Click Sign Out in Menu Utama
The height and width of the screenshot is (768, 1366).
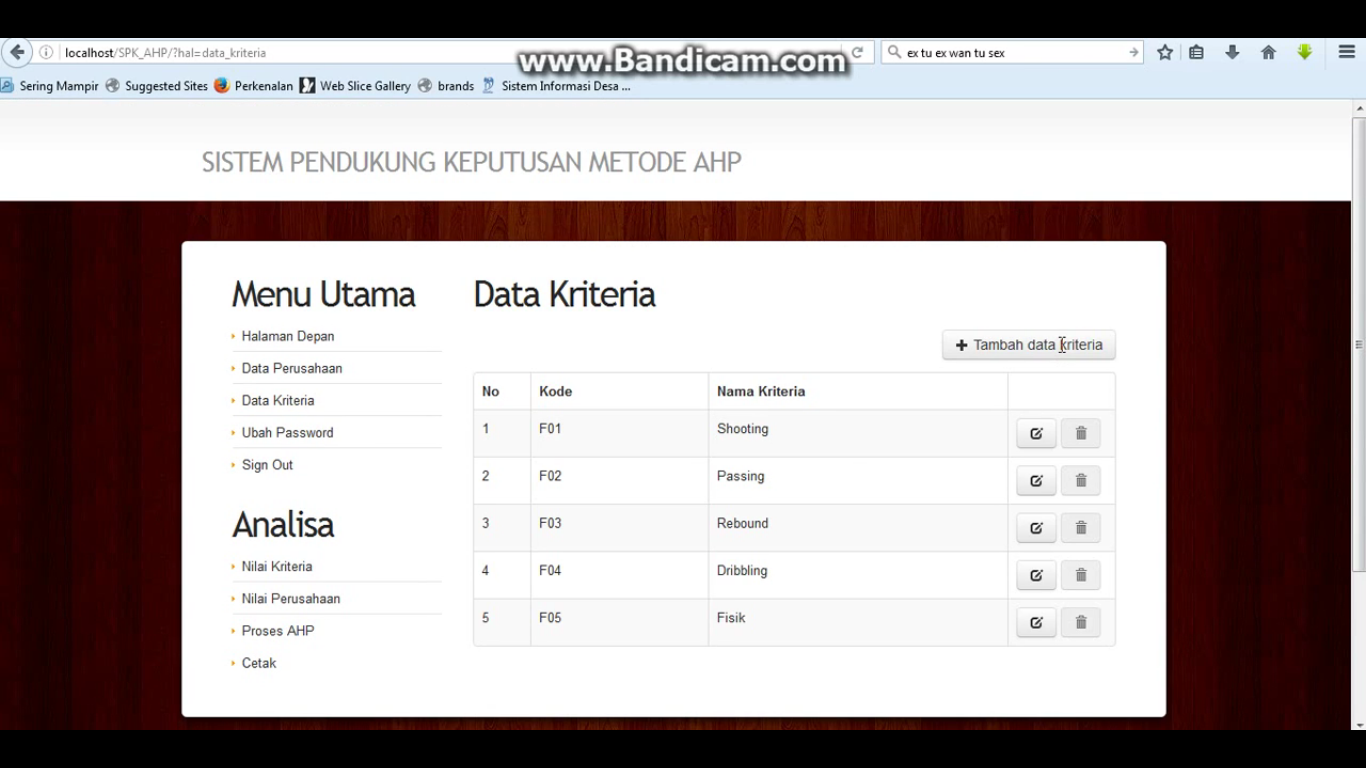coord(267,465)
